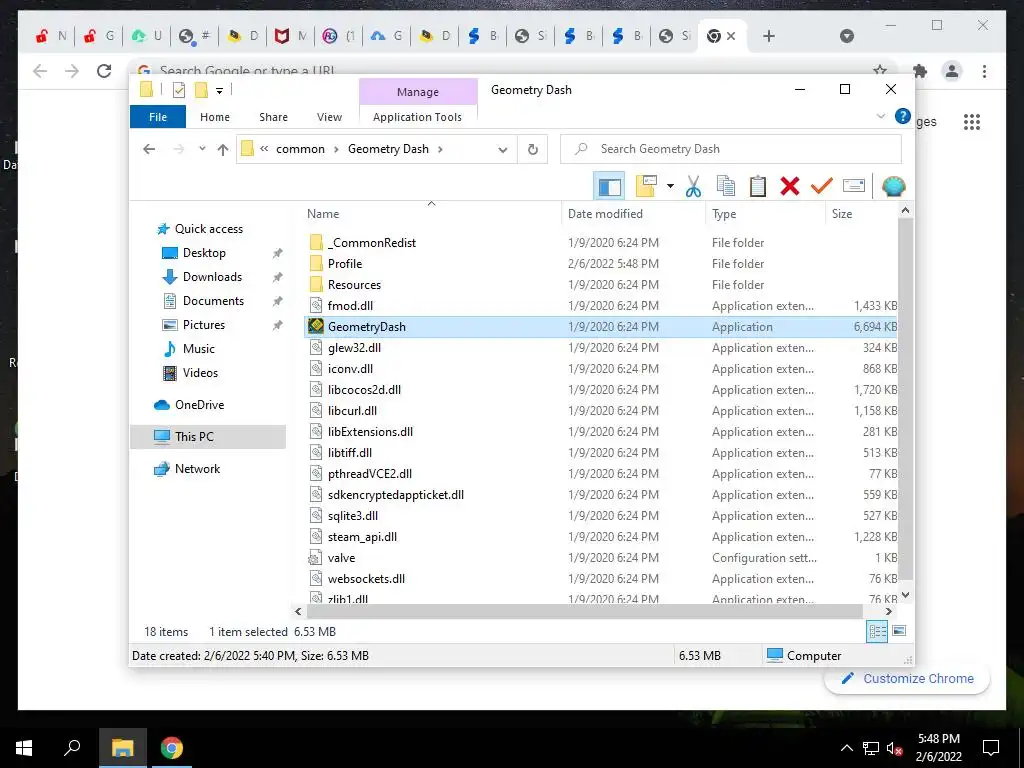1024x768 pixels.
Task: Click the Paste clipboard toolbar icon
Action: [758, 187]
